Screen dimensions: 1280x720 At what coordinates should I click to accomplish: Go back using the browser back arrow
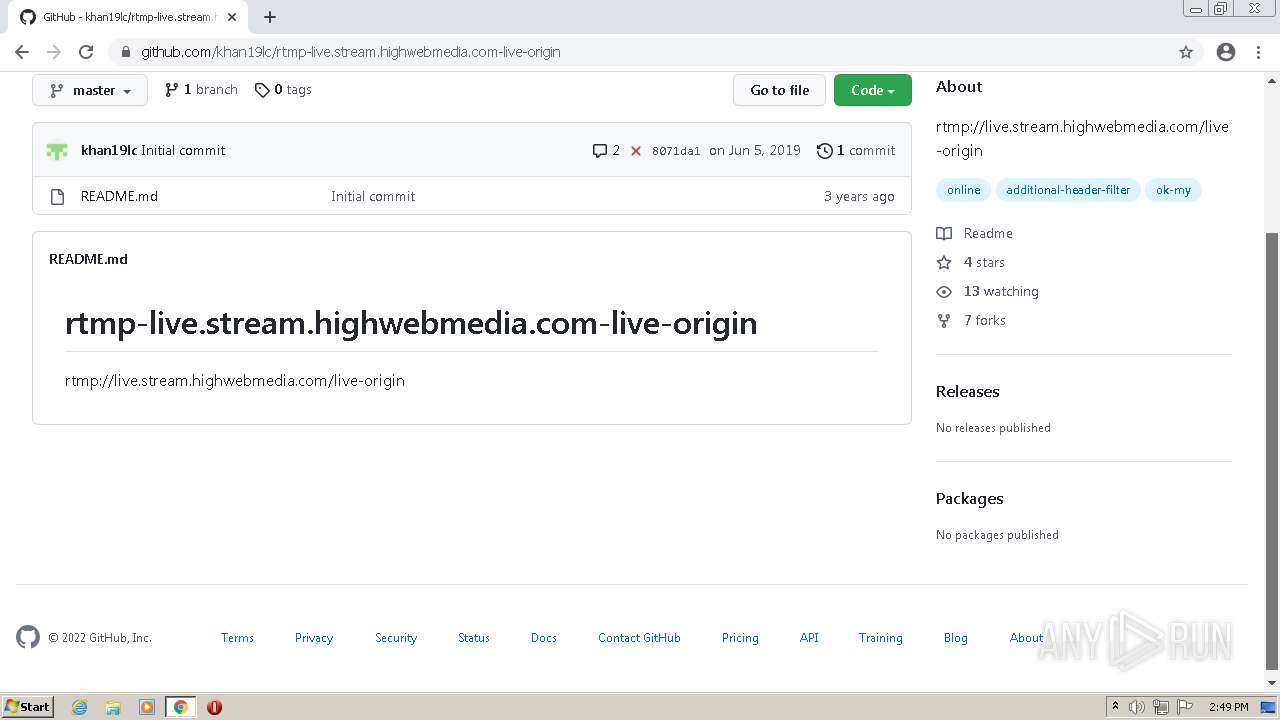pyautogui.click(x=22, y=52)
